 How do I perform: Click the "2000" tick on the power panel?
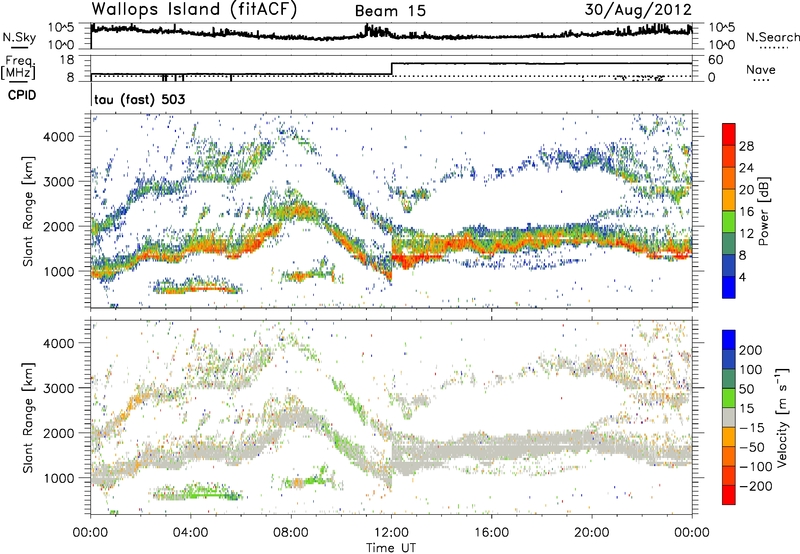click(x=59, y=226)
